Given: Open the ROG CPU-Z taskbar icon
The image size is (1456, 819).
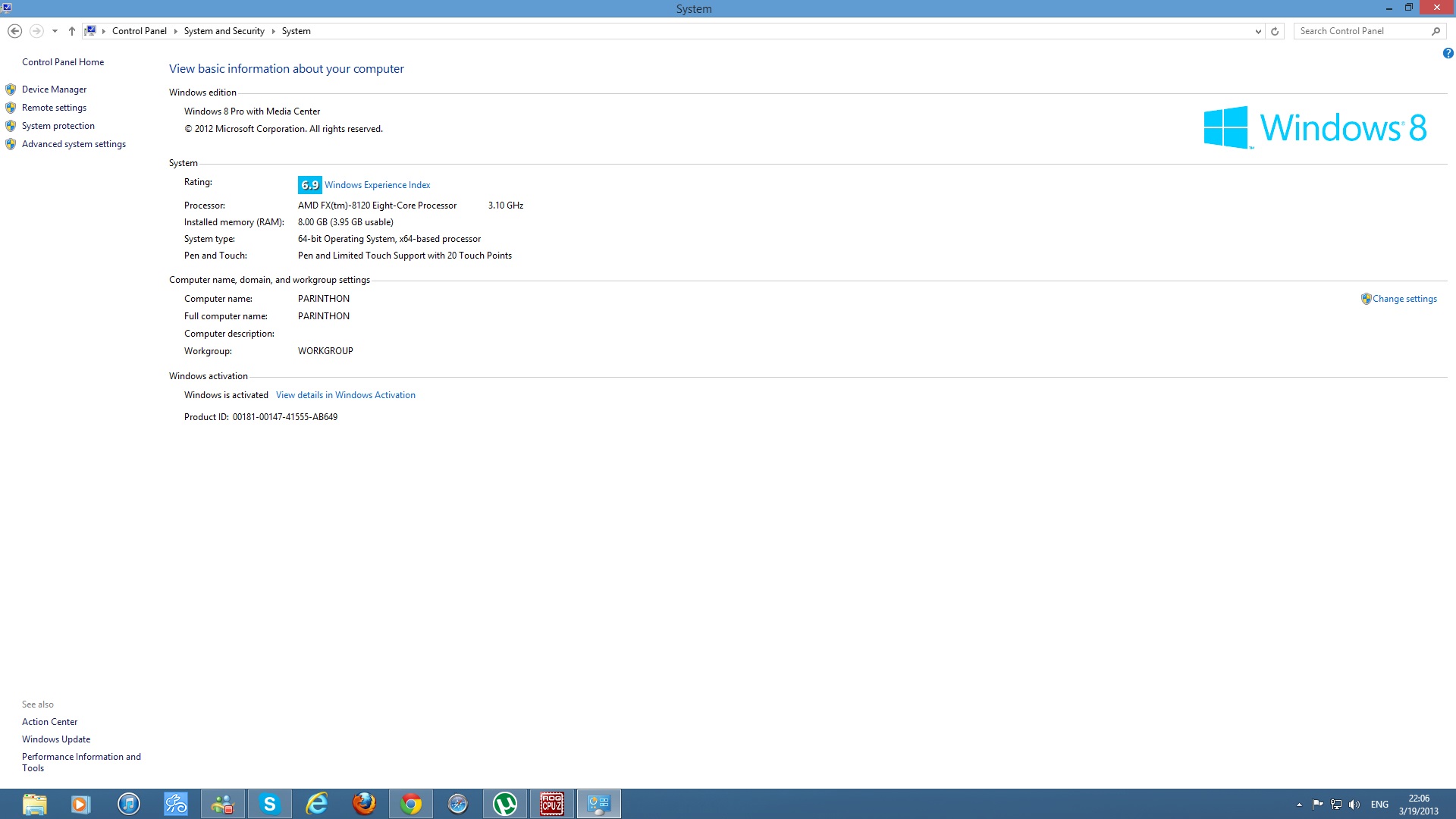Looking at the screenshot, I should [x=551, y=804].
